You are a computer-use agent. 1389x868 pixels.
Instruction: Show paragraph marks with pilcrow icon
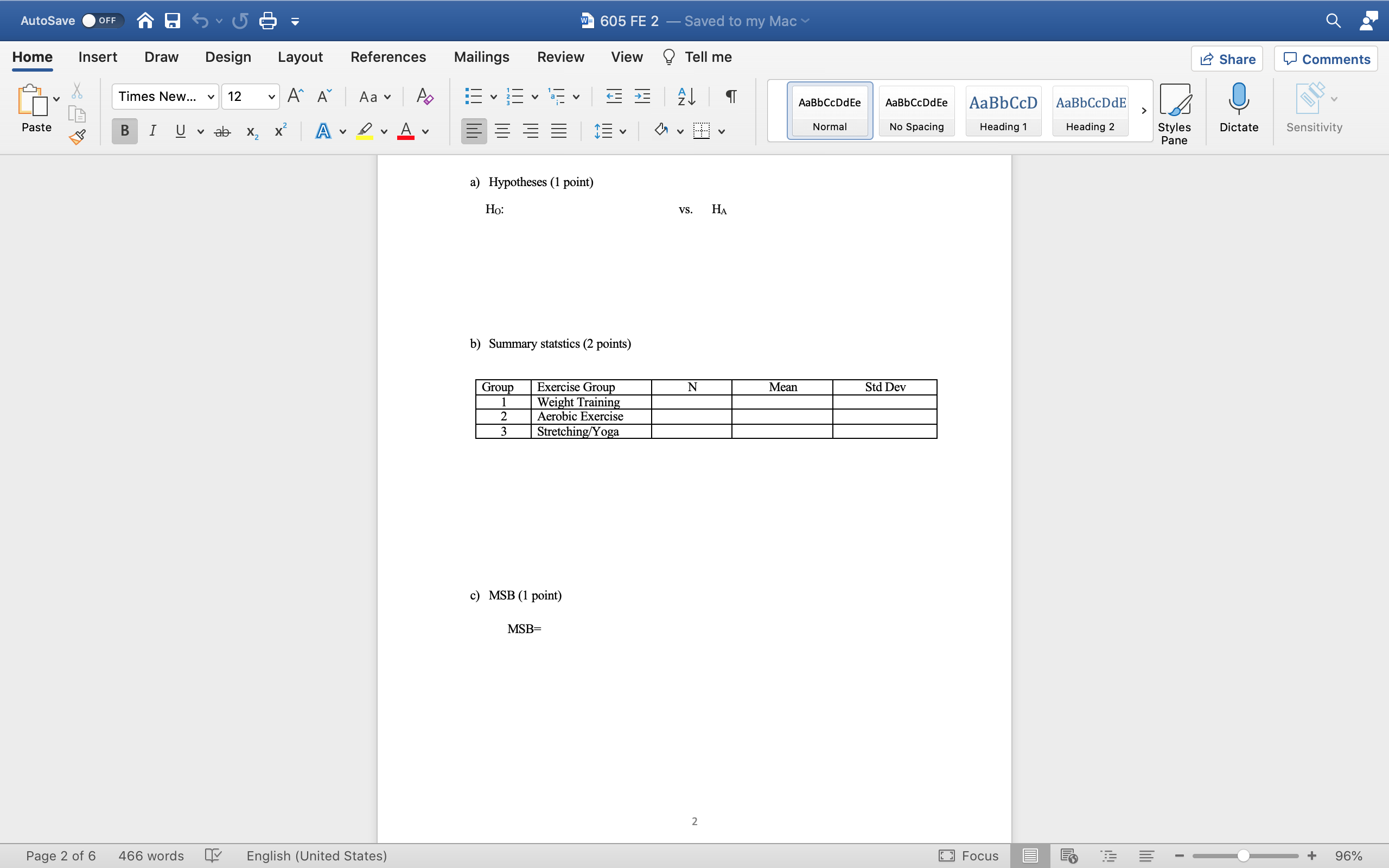[731, 97]
